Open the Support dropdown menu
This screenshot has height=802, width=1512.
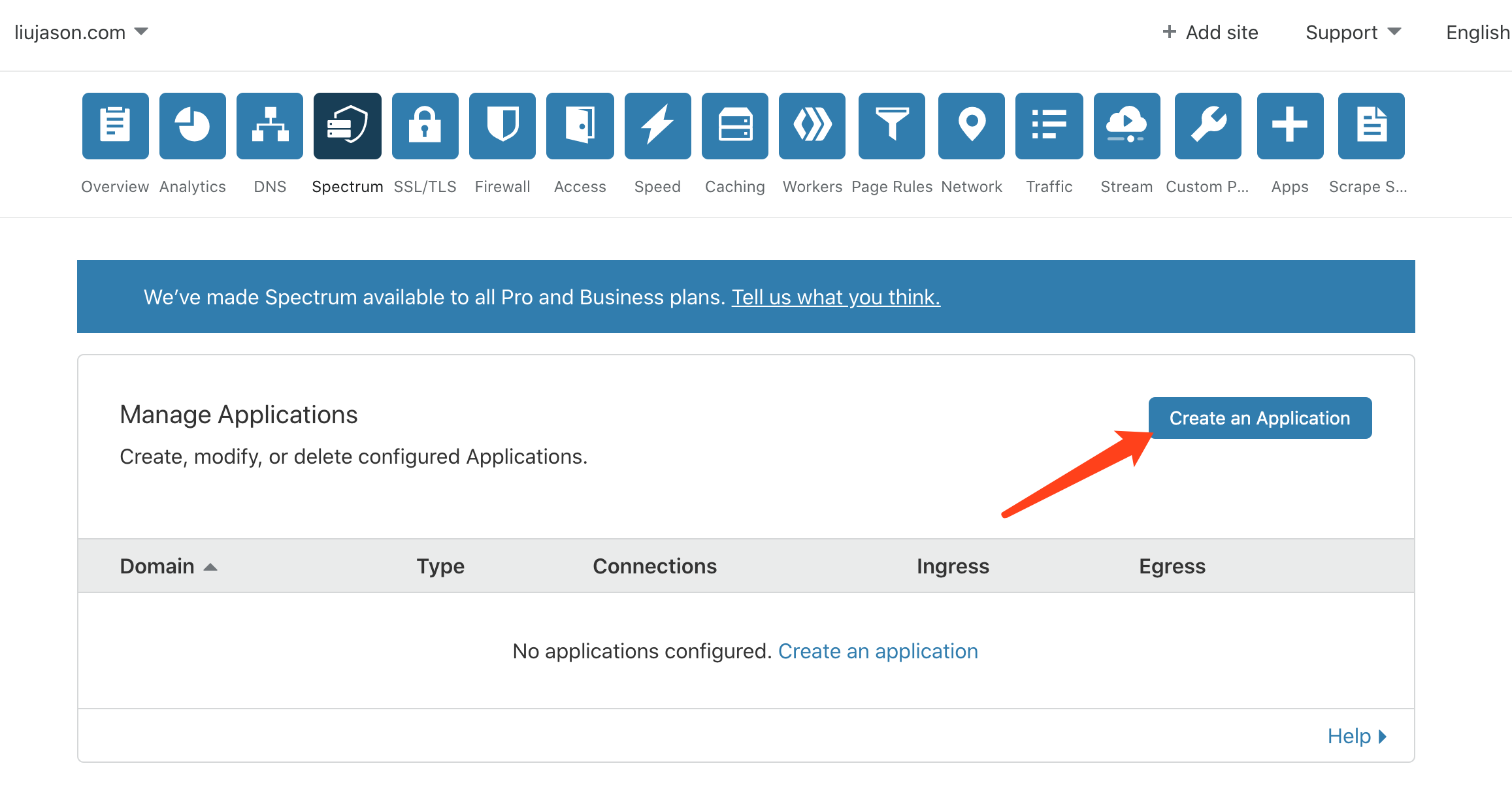pos(1353,32)
